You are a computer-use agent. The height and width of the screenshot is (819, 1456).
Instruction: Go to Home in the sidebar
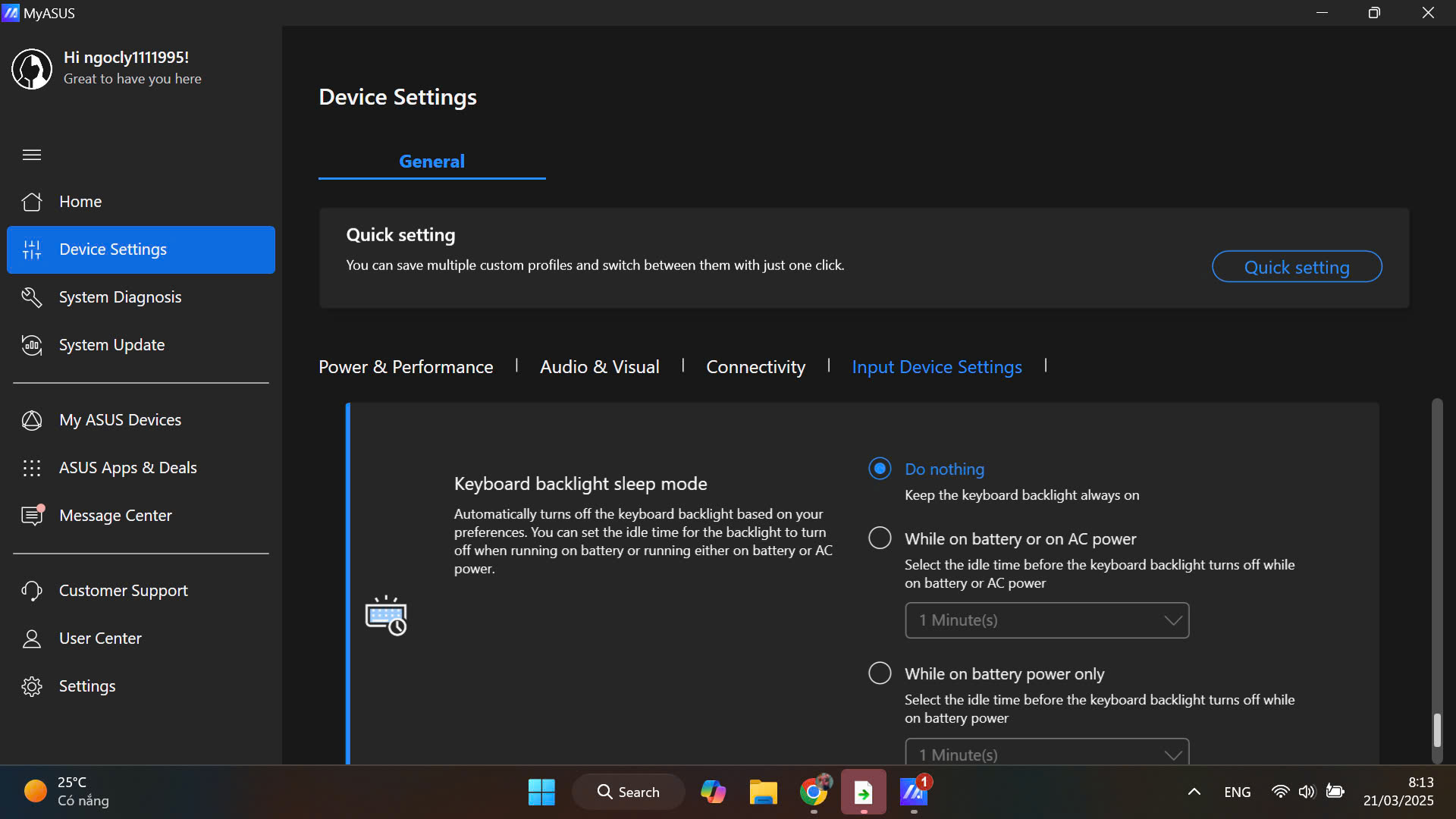click(80, 202)
